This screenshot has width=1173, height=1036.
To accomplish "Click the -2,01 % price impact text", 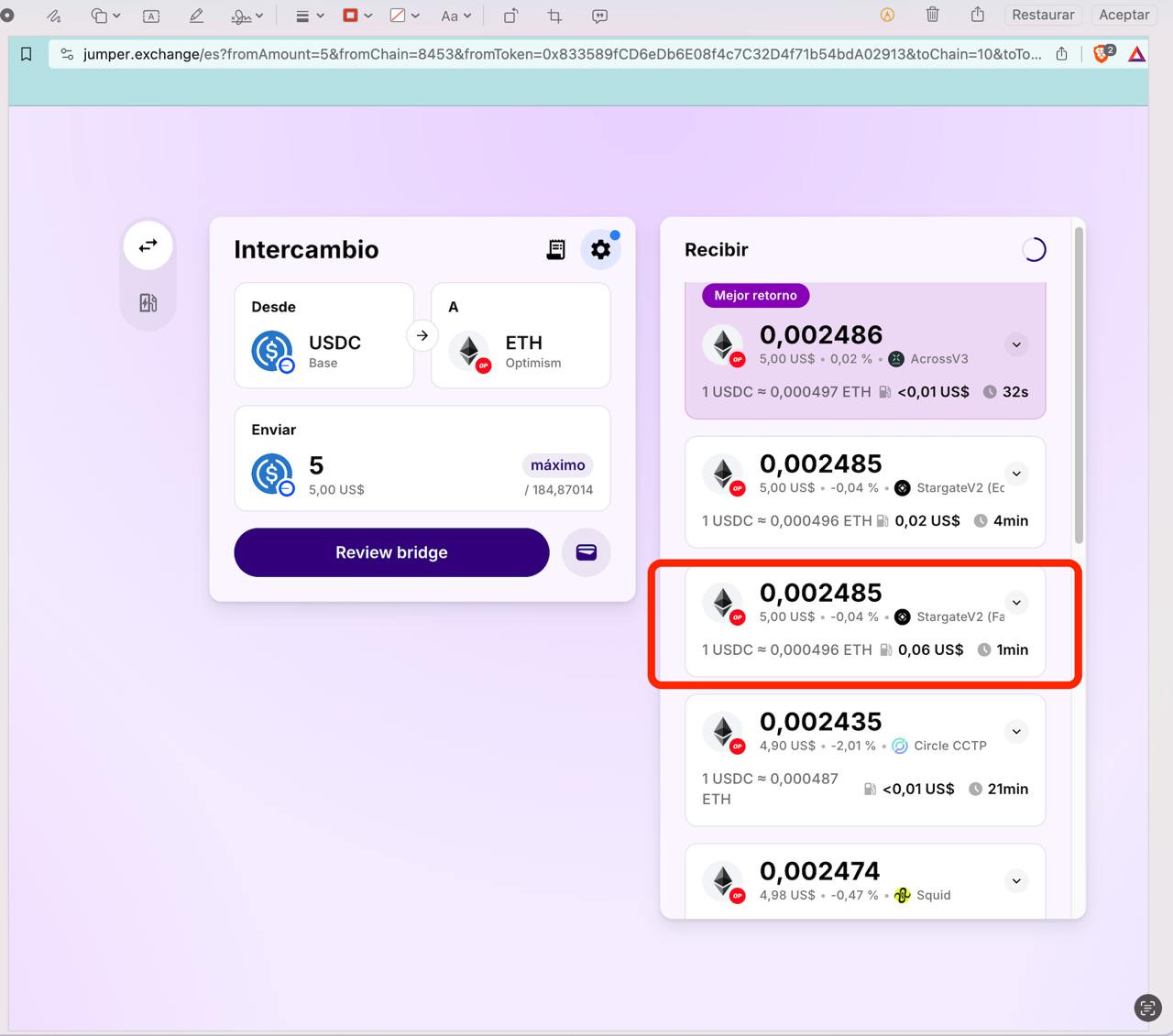I will coord(853,746).
